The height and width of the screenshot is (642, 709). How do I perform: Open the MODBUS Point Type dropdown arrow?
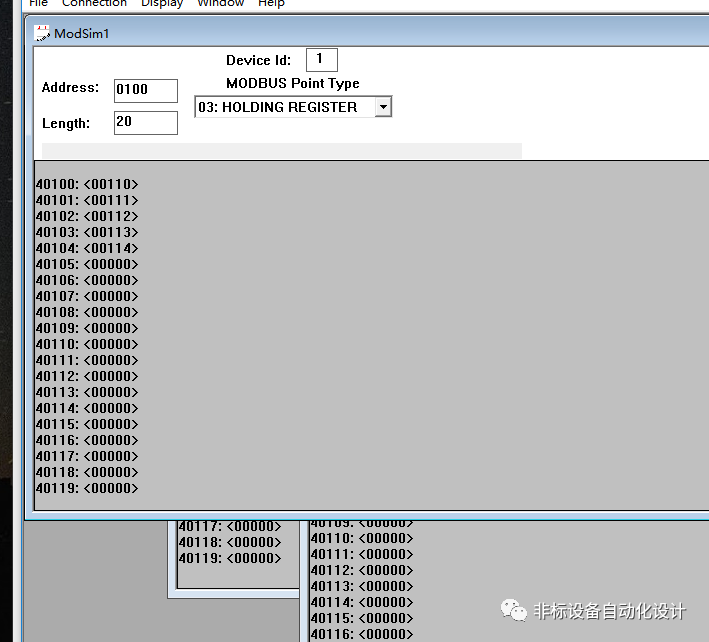[383, 107]
